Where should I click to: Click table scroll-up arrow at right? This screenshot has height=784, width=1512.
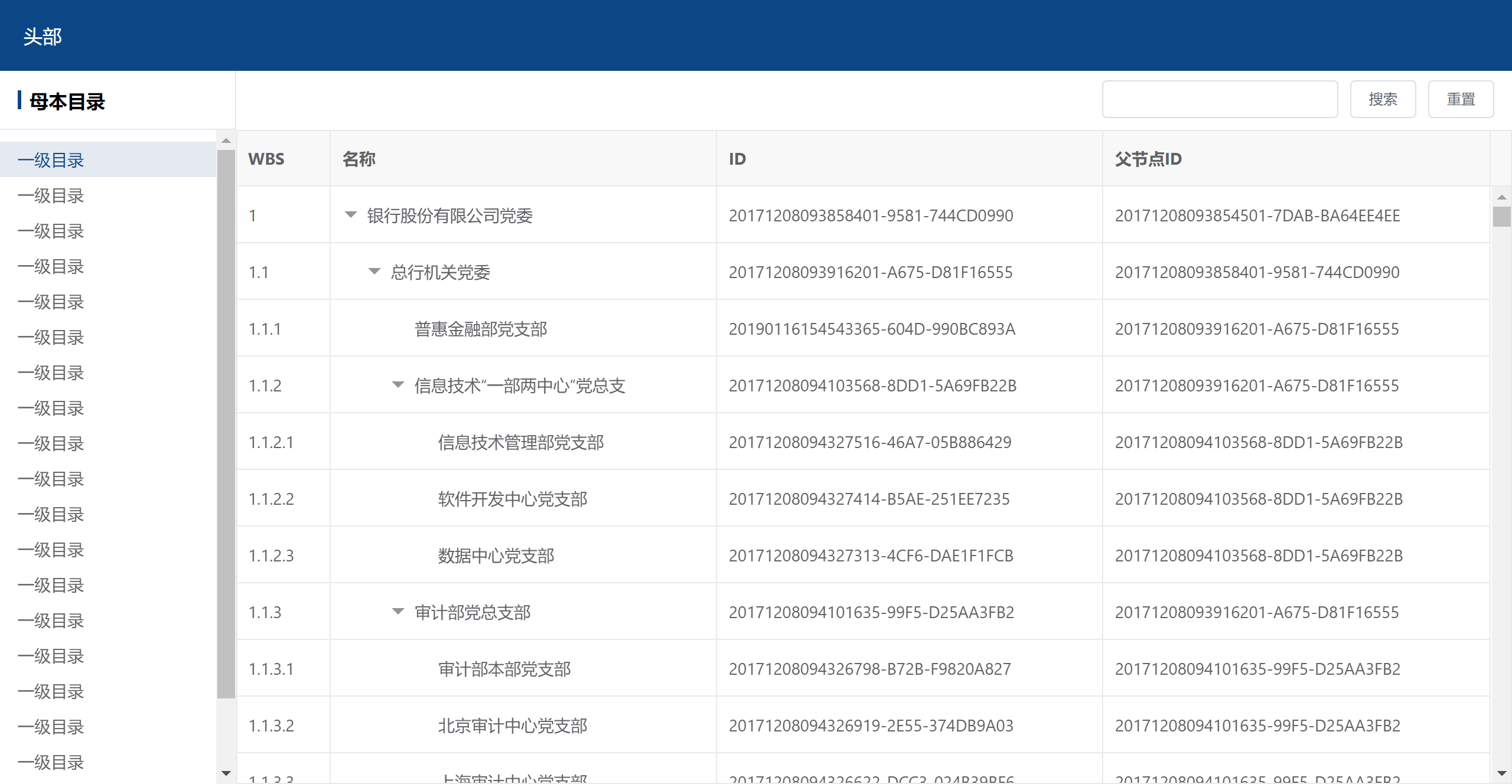pos(1501,197)
